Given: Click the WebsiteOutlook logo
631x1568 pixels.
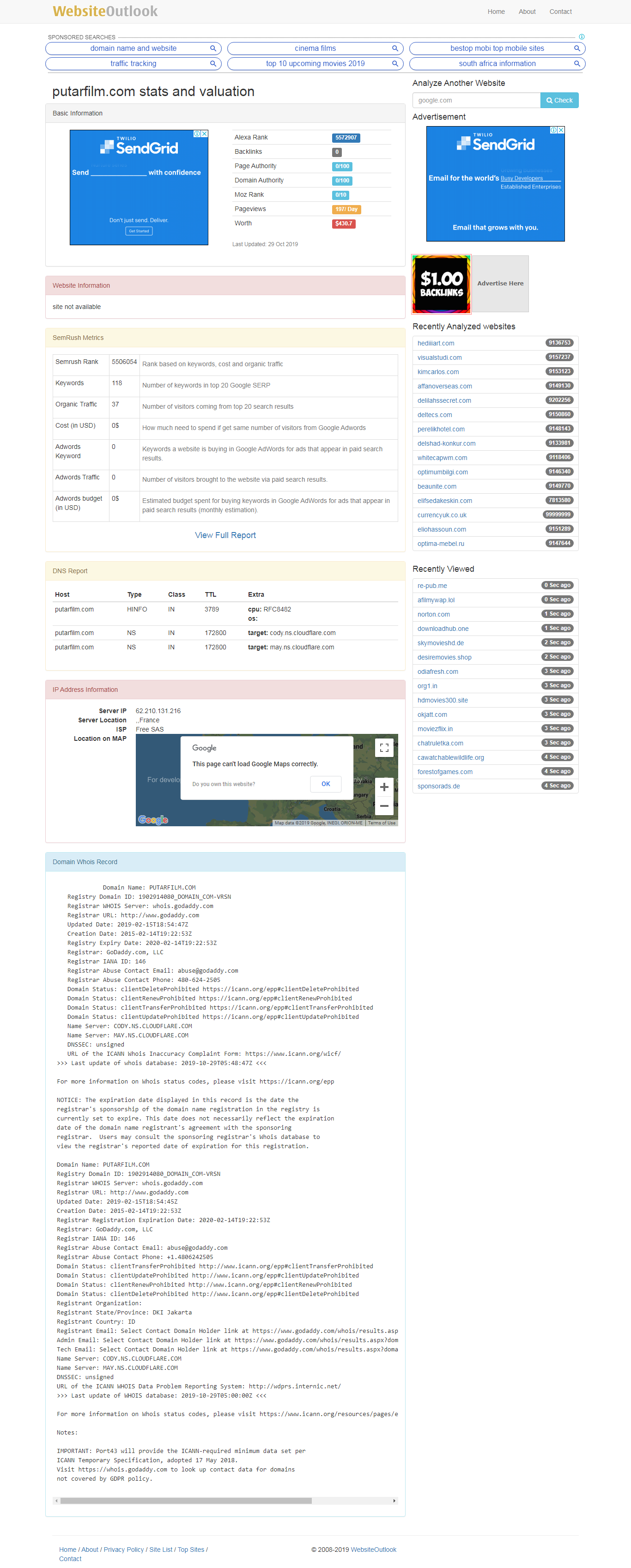Looking at the screenshot, I should (x=105, y=11).
